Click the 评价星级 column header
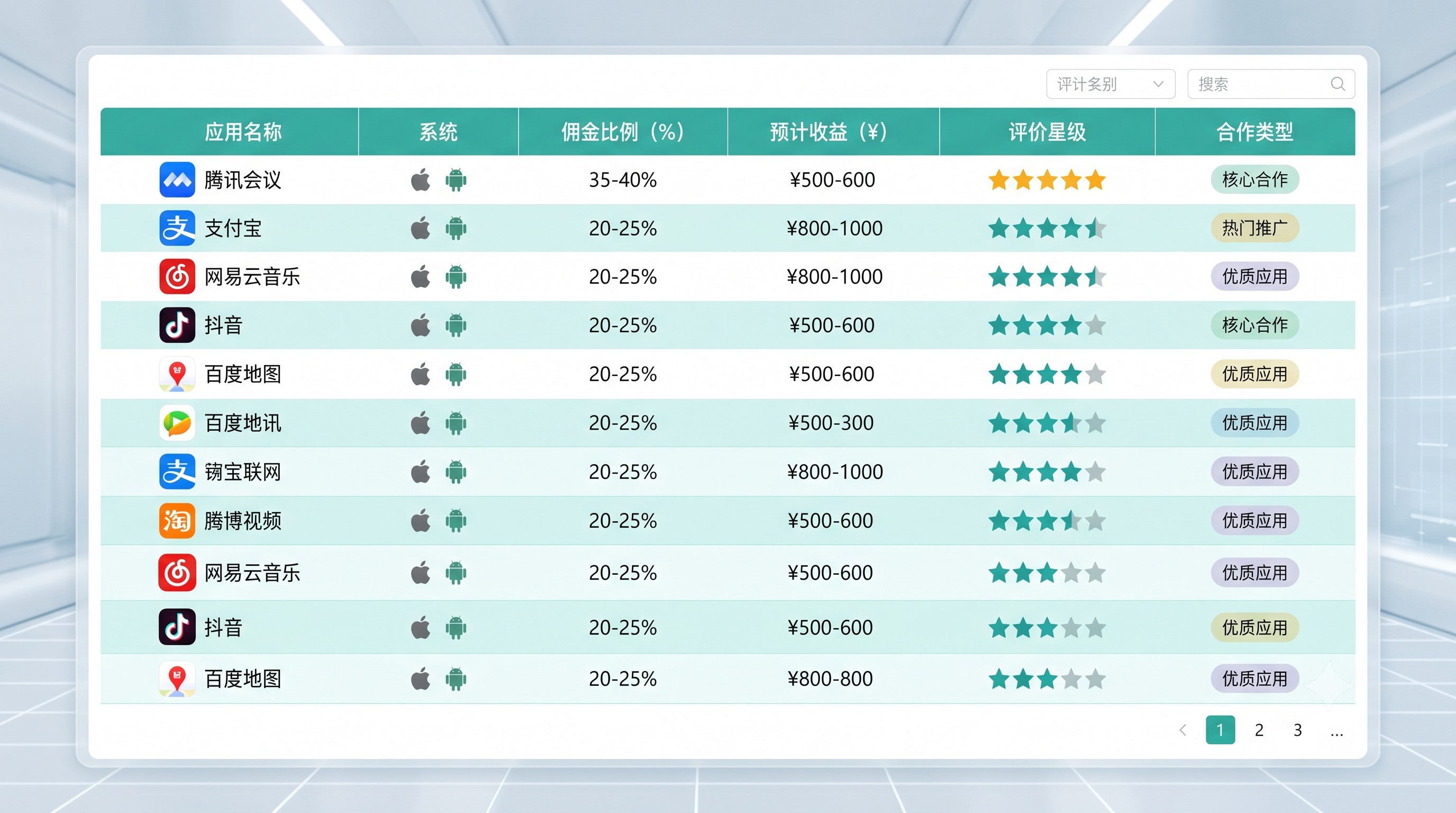1456x813 pixels. (x=1048, y=132)
